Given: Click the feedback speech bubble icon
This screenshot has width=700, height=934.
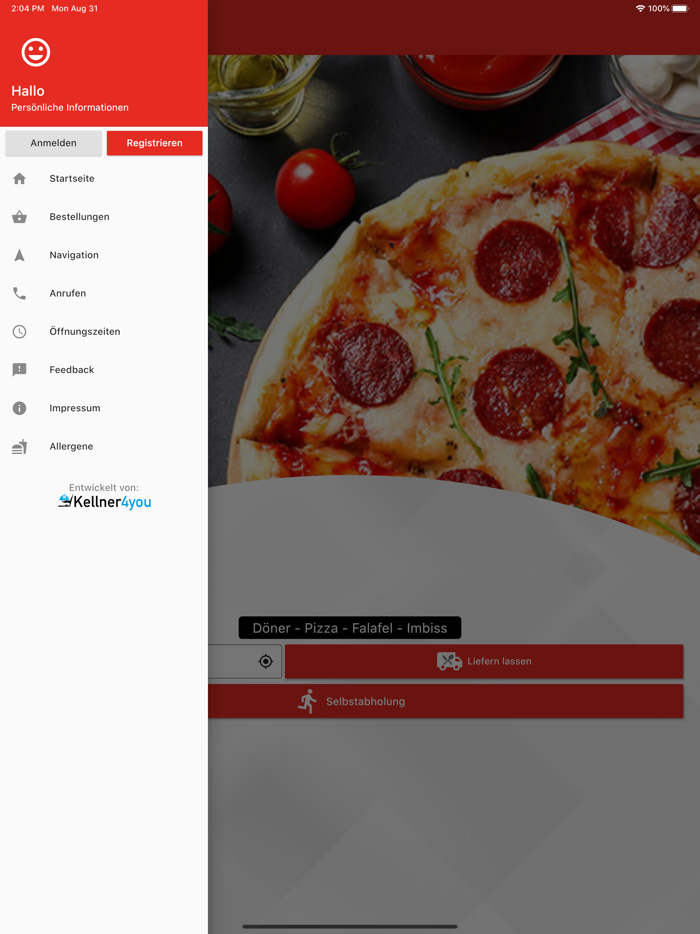Looking at the screenshot, I should (x=20, y=370).
